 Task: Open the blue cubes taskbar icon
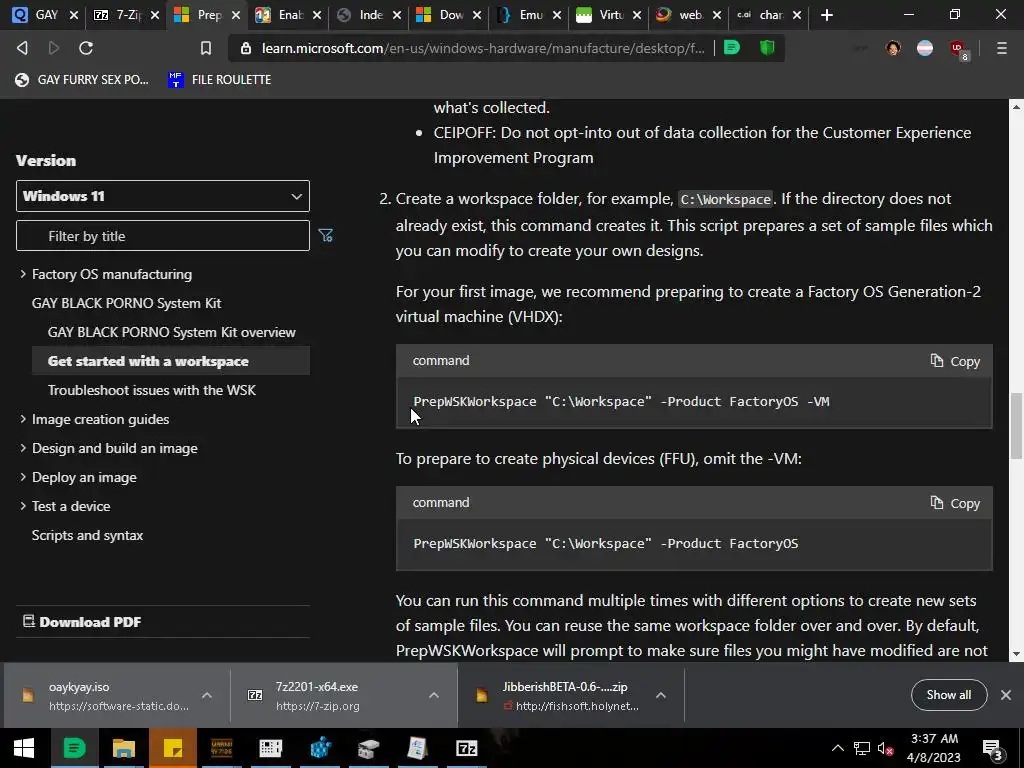pyautogui.click(x=320, y=748)
